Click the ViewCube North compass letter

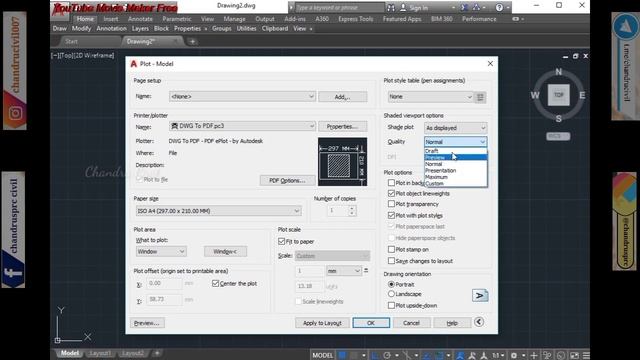[x=558, y=72]
